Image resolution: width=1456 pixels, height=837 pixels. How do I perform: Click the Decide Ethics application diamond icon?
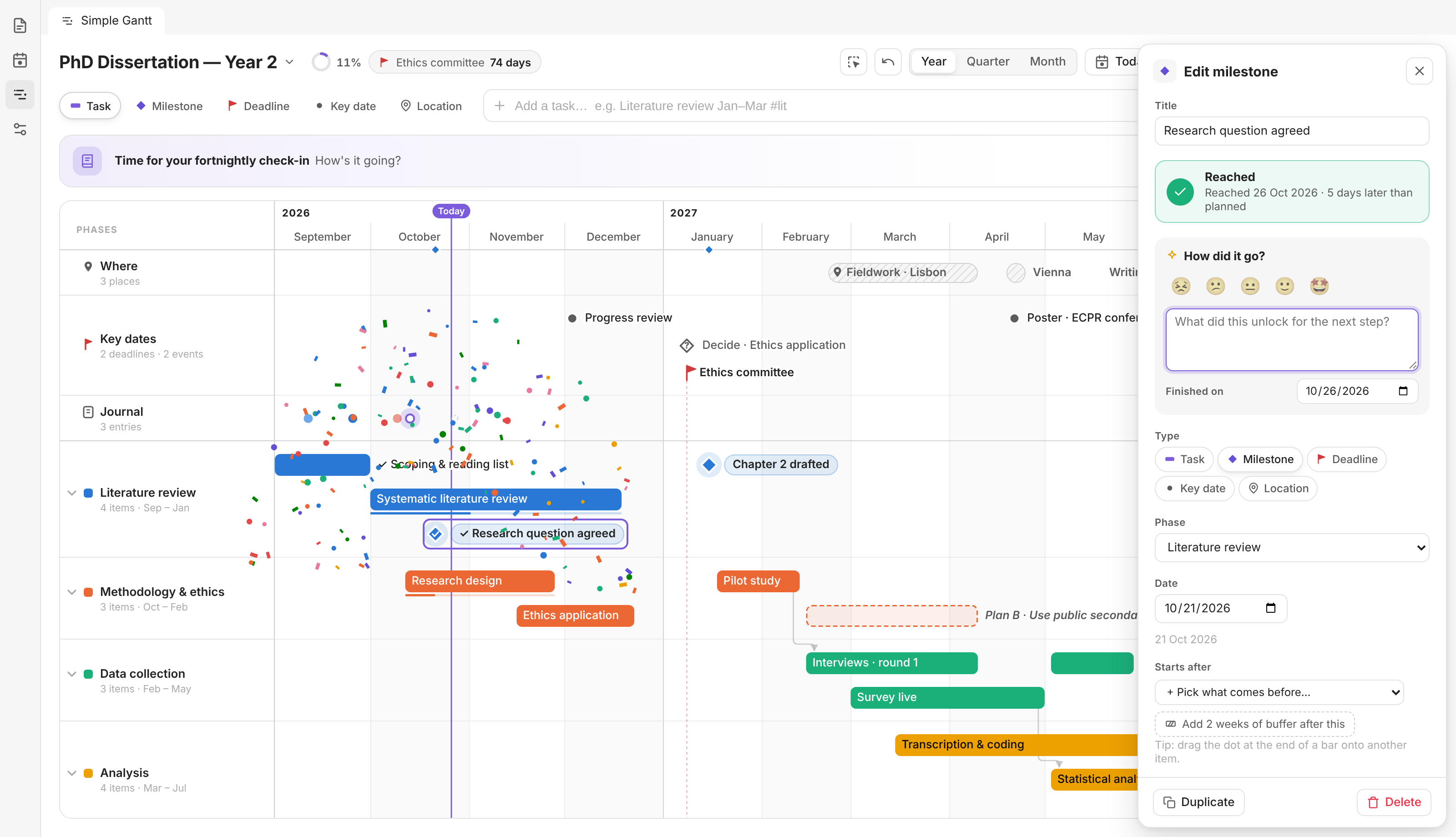pyautogui.click(x=686, y=346)
